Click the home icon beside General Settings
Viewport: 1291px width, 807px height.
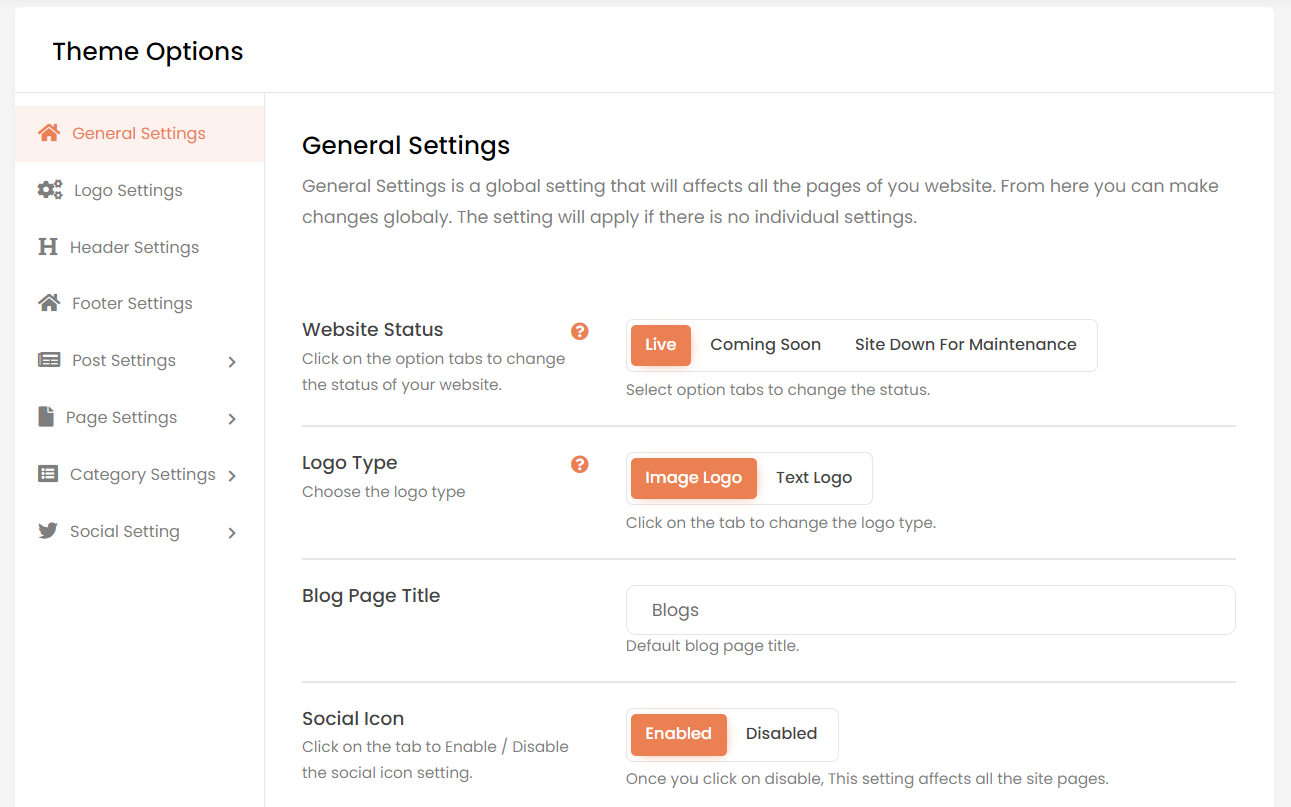(48, 133)
